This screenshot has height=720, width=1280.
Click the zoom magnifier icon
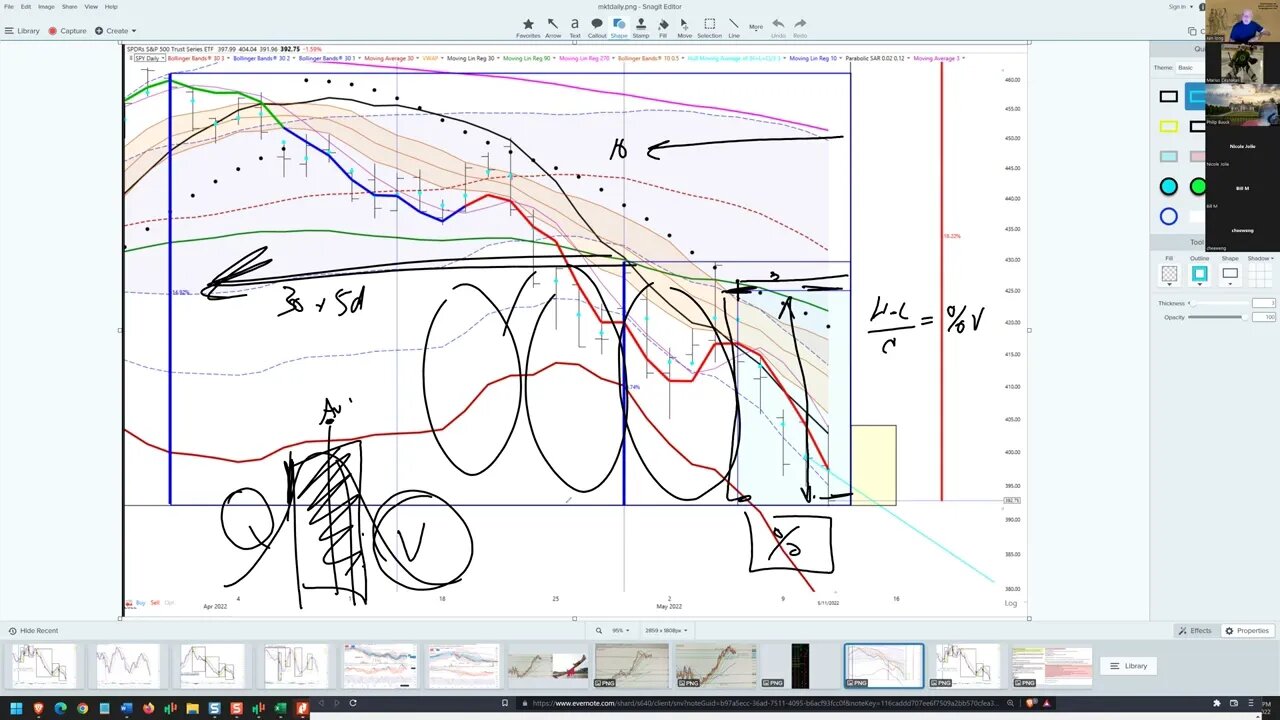pos(599,631)
